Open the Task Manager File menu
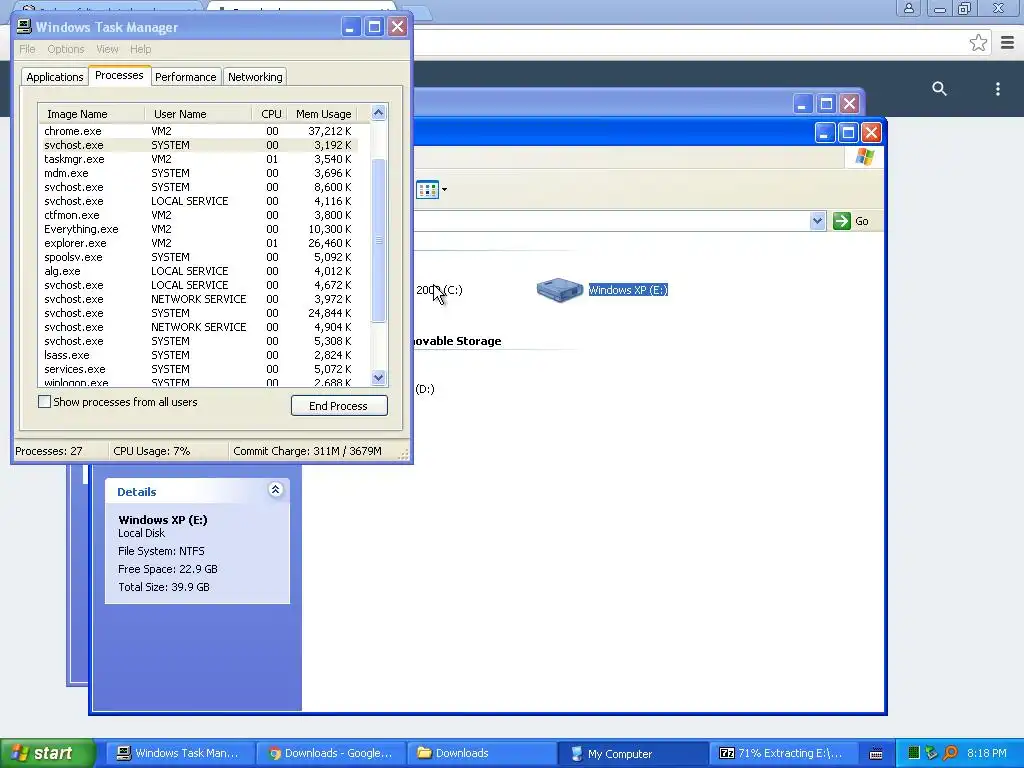1024x768 pixels. (x=27, y=49)
